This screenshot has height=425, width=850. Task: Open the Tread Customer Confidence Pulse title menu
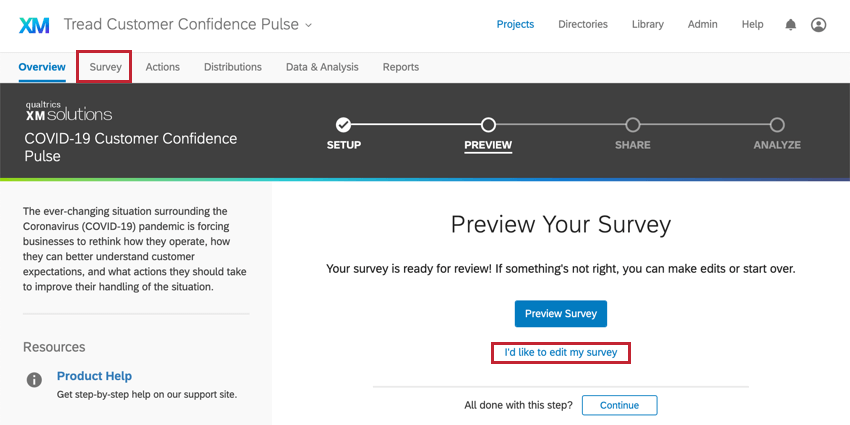(x=182, y=24)
